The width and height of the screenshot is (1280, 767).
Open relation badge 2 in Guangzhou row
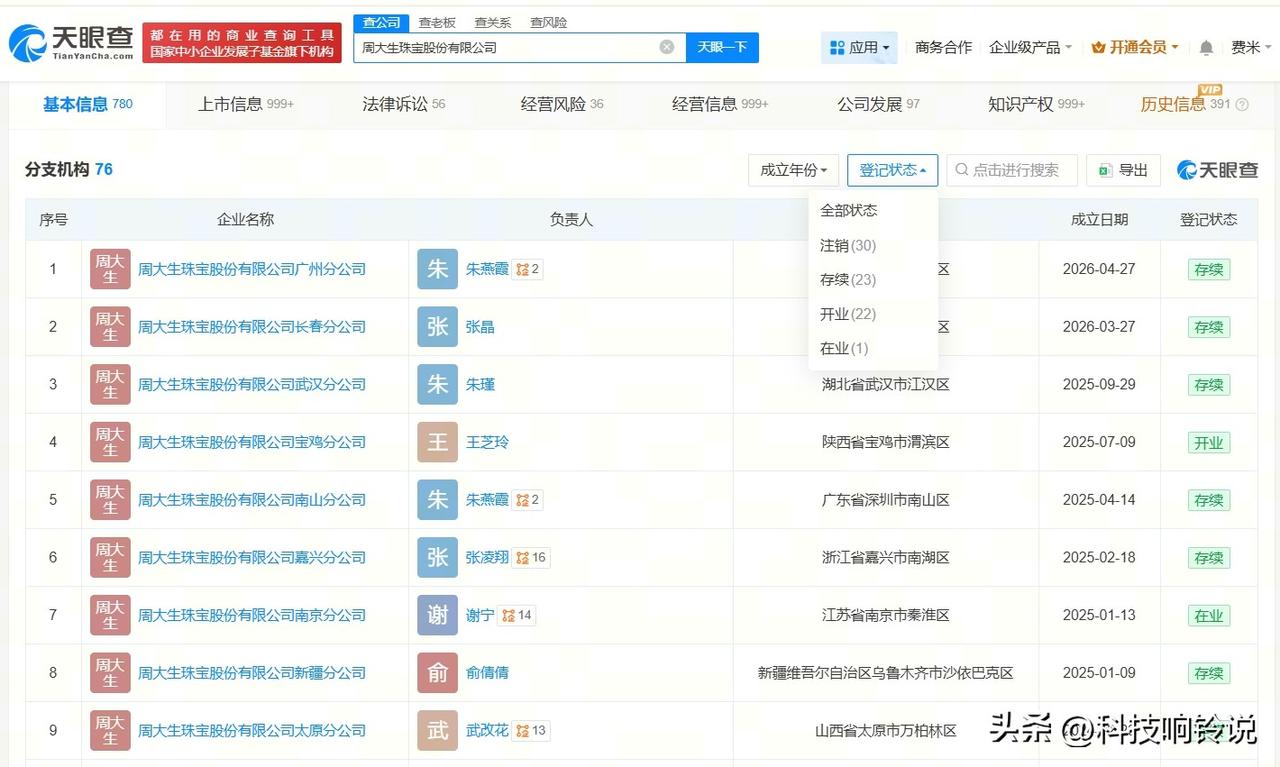(527, 269)
